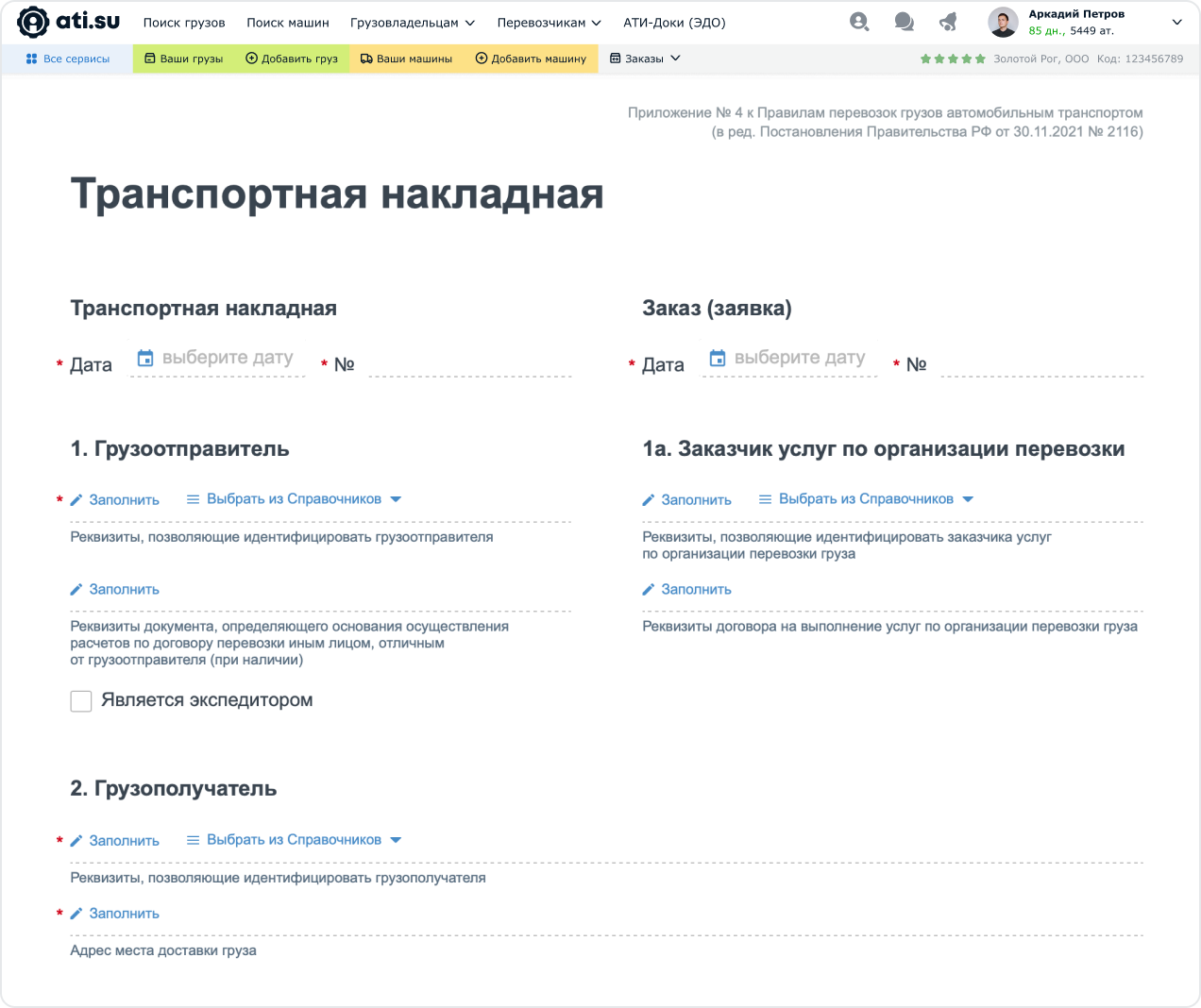Toggle the Является экспедитором checkbox

click(81, 701)
